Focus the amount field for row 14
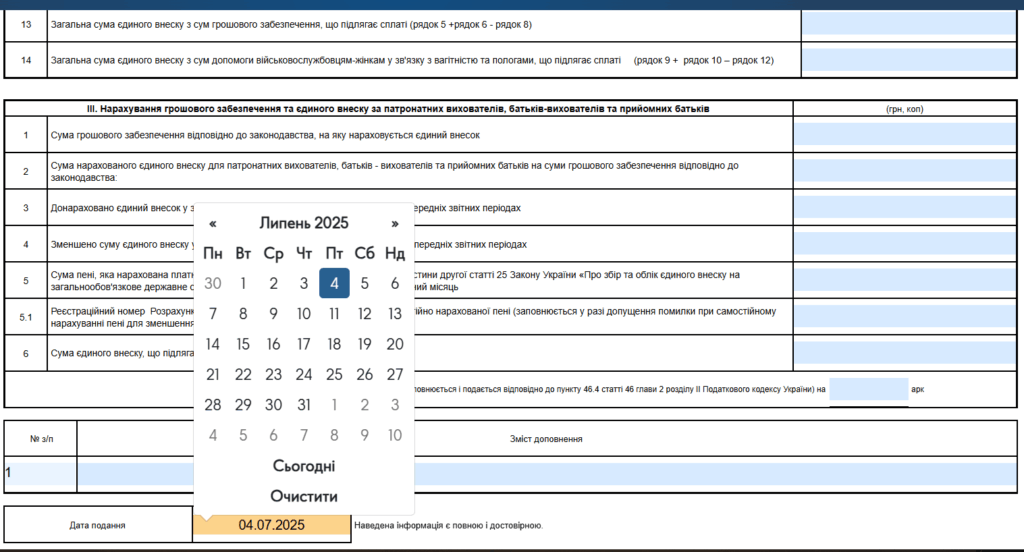The width and height of the screenshot is (1024, 552). pyautogui.click(x=908, y=59)
